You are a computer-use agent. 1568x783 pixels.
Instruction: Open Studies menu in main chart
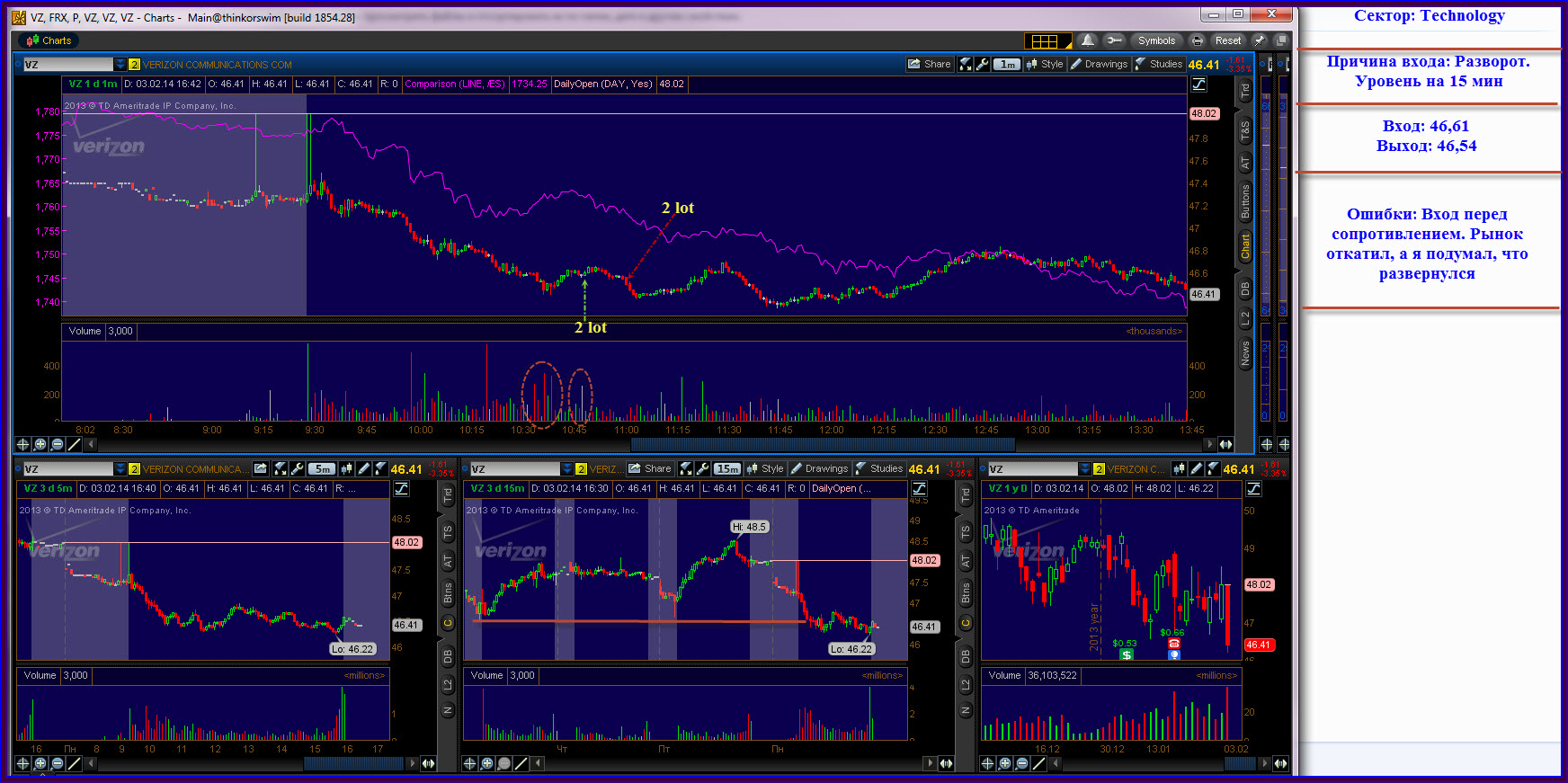(x=1159, y=64)
